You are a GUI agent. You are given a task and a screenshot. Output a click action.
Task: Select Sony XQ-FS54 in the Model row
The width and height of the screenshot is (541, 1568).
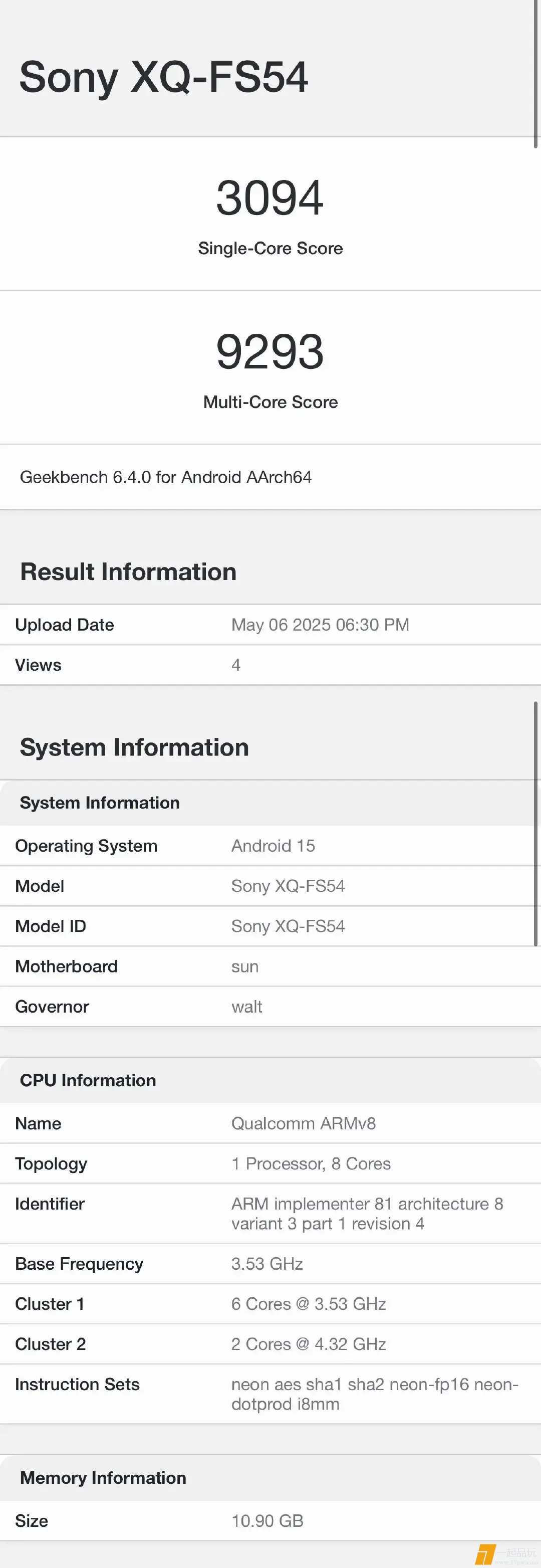click(288, 886)
